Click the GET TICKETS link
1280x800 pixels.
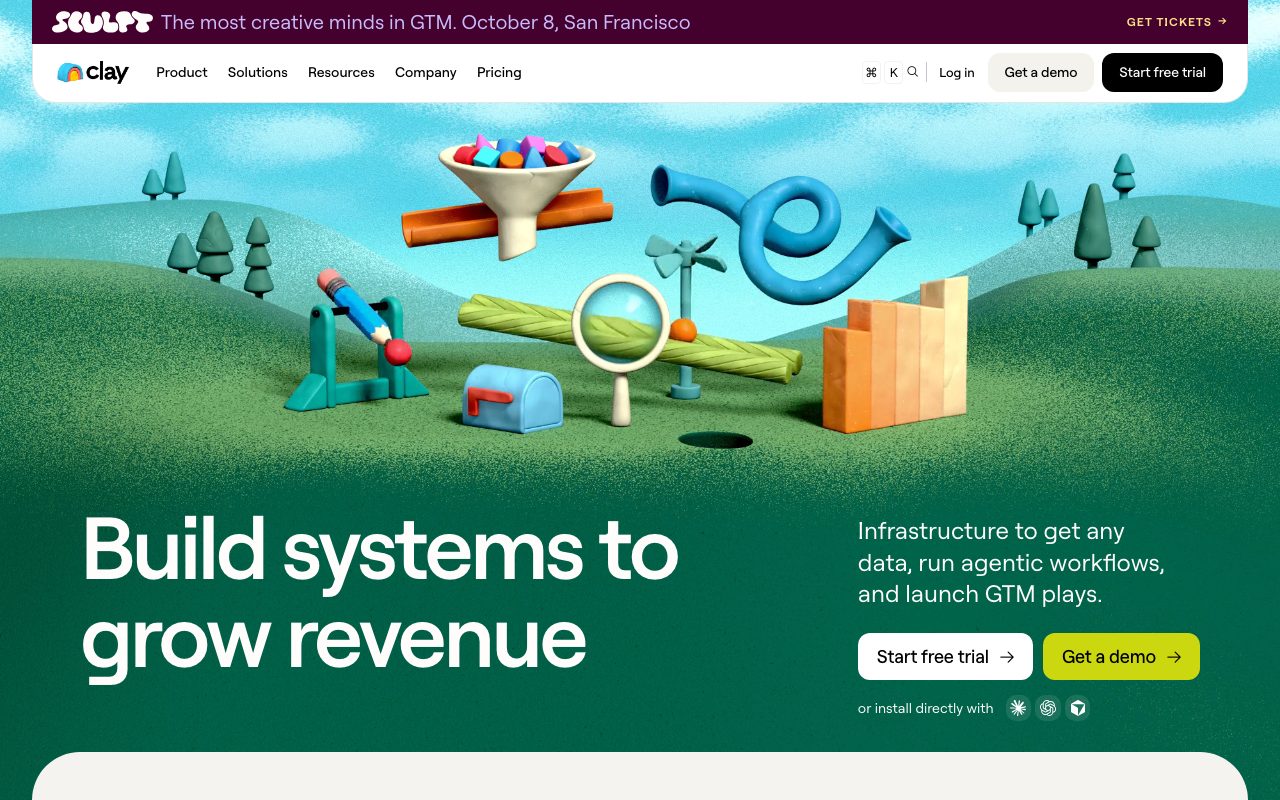pos(1177,22)
